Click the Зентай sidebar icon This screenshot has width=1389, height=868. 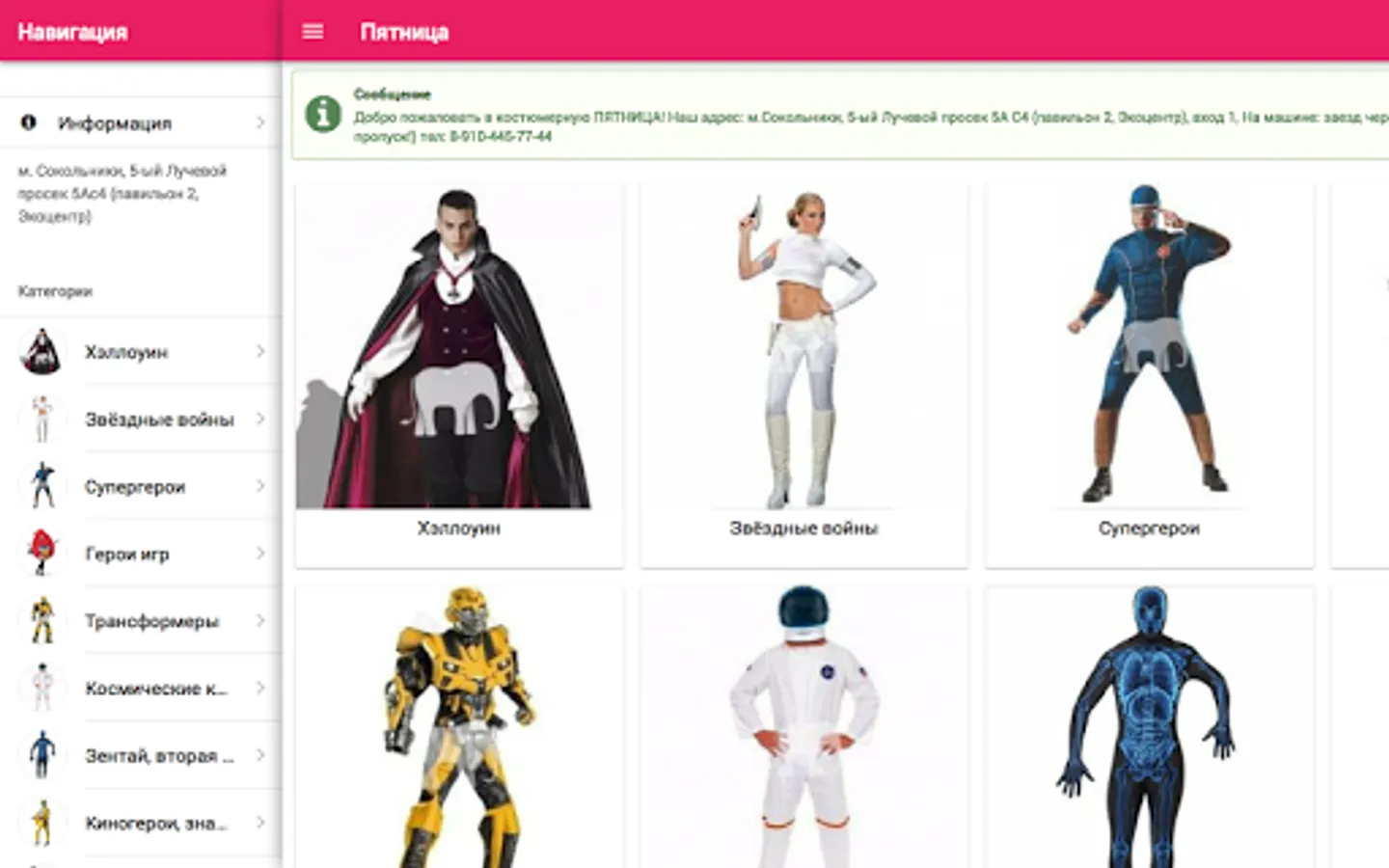(41, 755)
